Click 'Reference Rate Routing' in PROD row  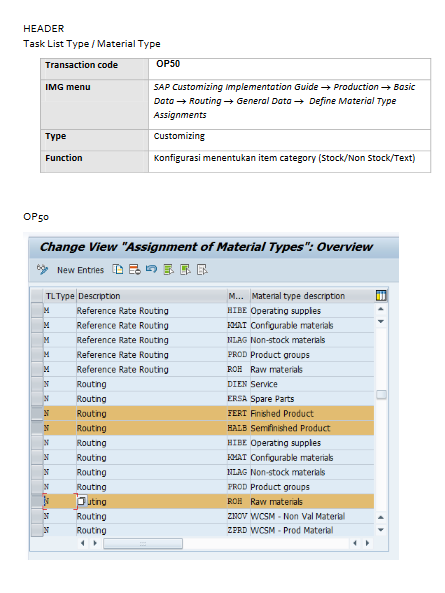151,355
